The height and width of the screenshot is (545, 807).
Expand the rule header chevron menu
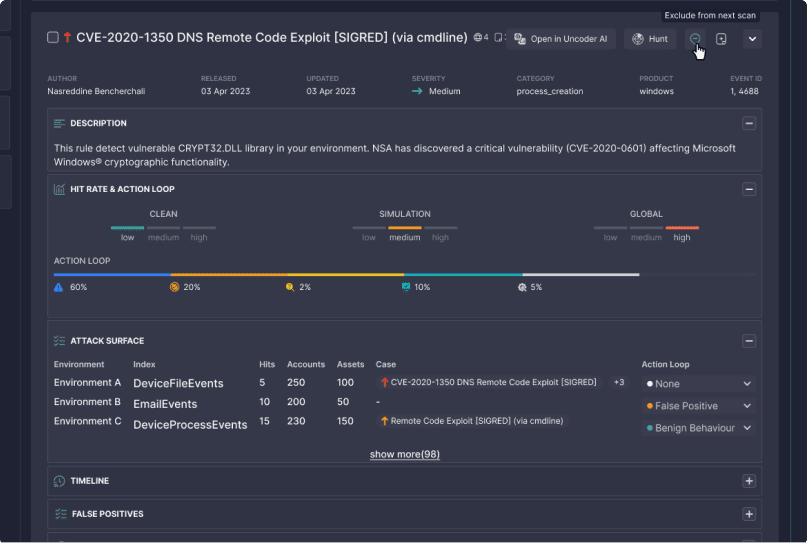(x=752, y=39)
